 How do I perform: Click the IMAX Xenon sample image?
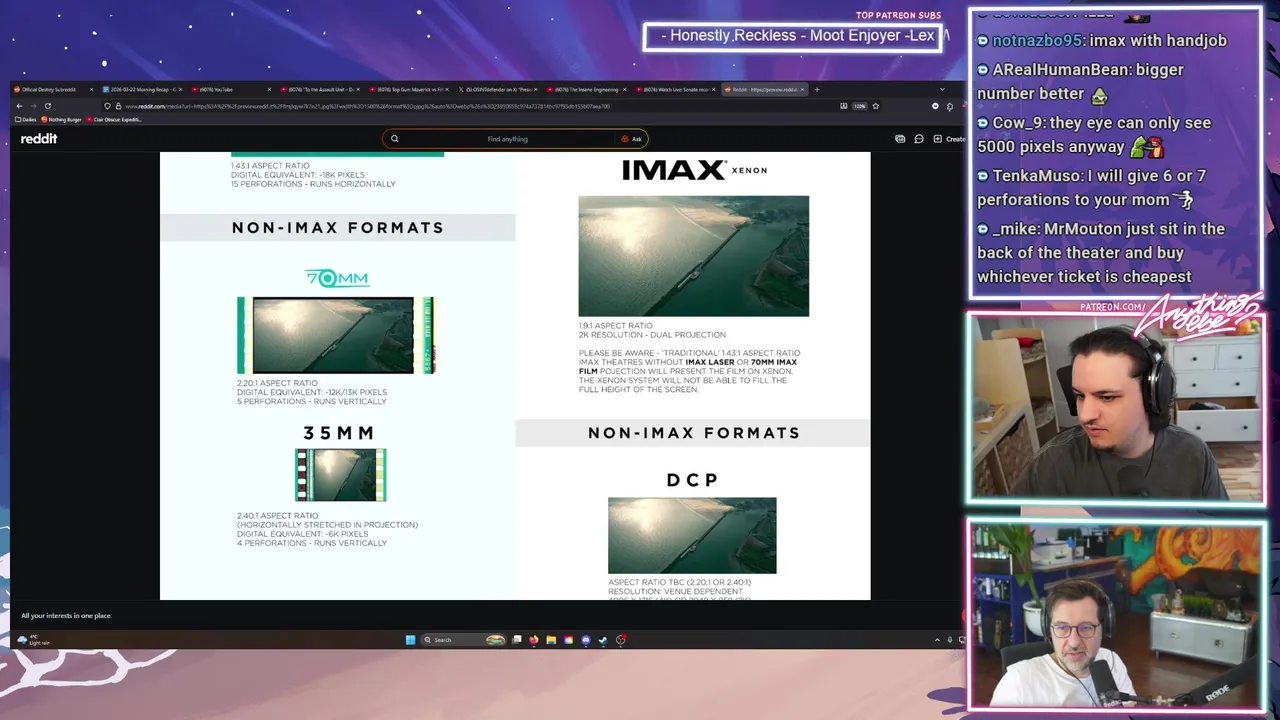coord(693,256)
